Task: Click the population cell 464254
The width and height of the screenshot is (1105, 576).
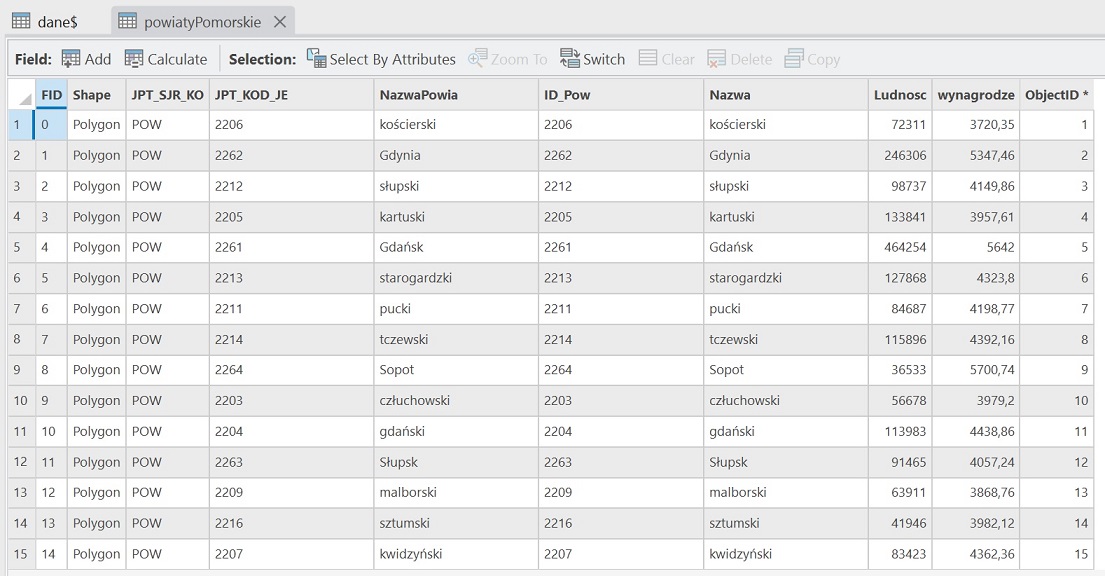Action: click(x=898, y=247)
